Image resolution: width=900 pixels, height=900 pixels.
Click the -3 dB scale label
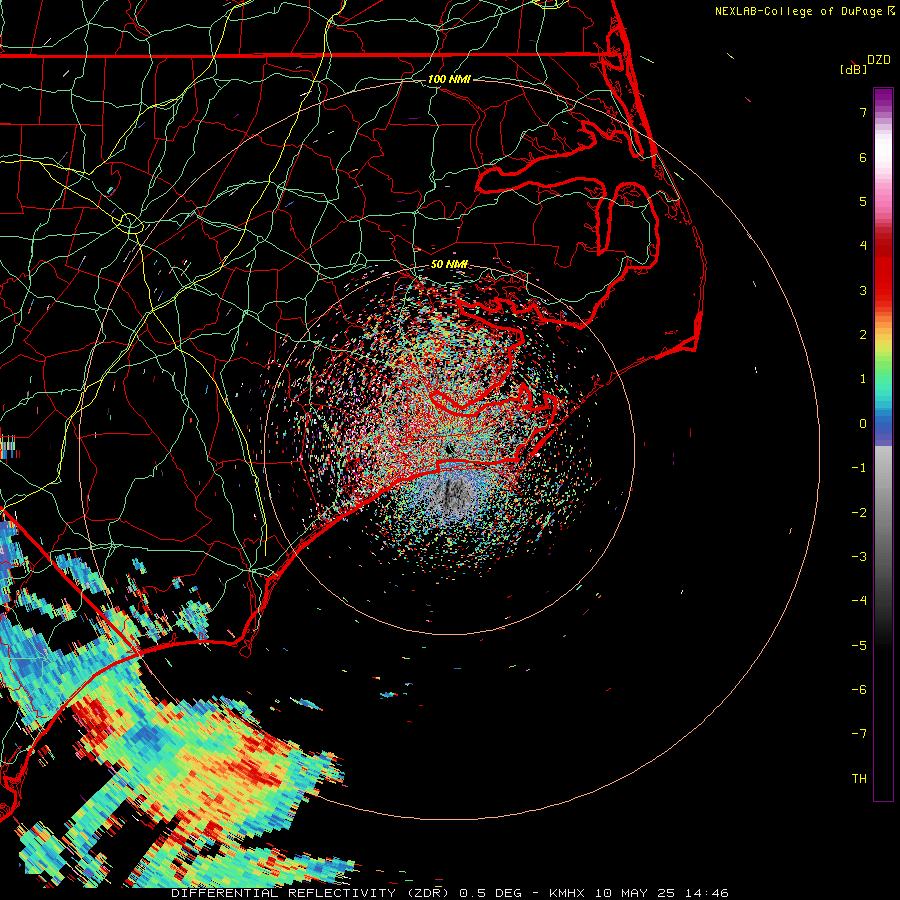point(859,557)
